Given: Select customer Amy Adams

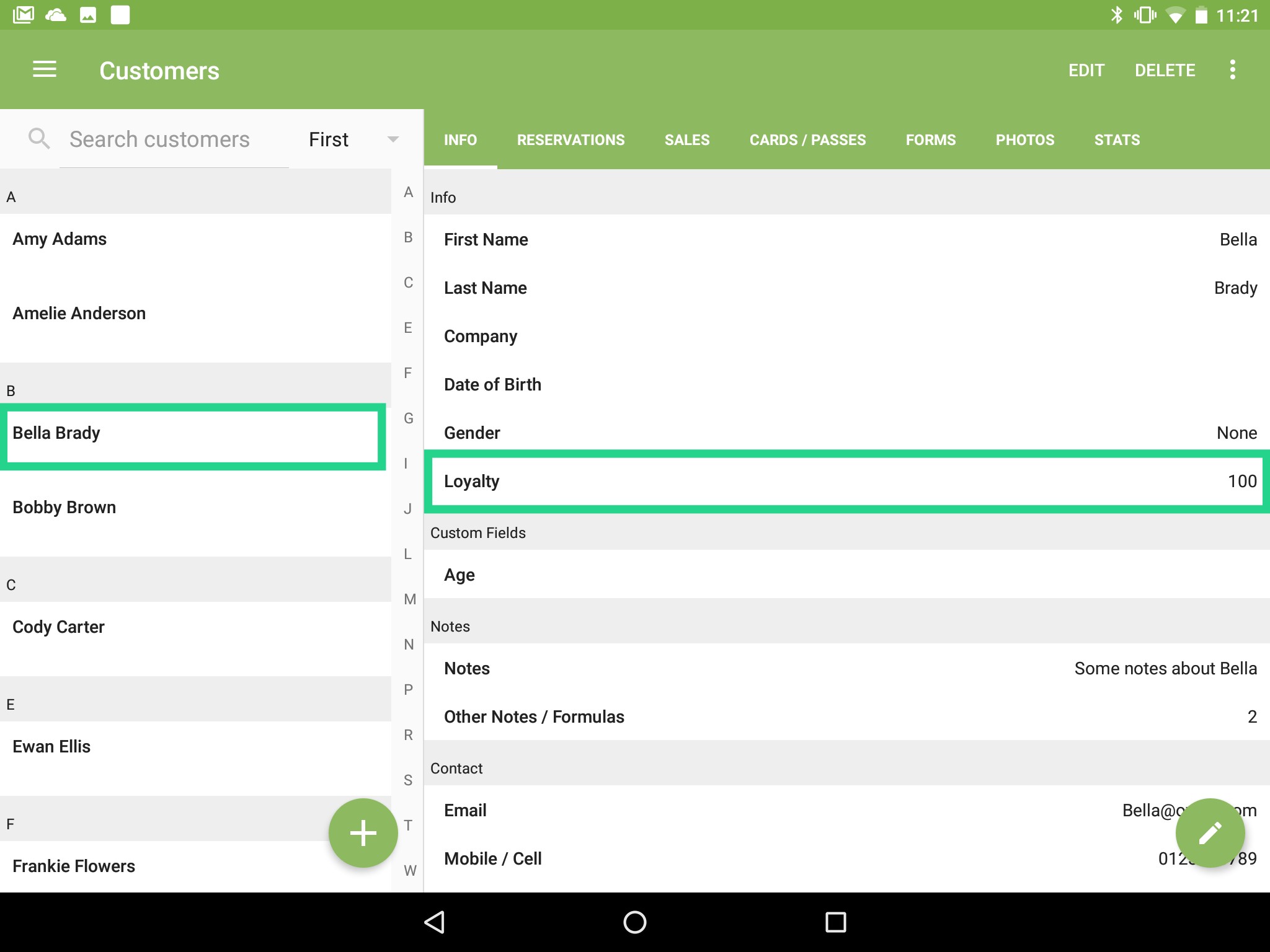Looking at the screenshot, I should [x=195, y=251].
